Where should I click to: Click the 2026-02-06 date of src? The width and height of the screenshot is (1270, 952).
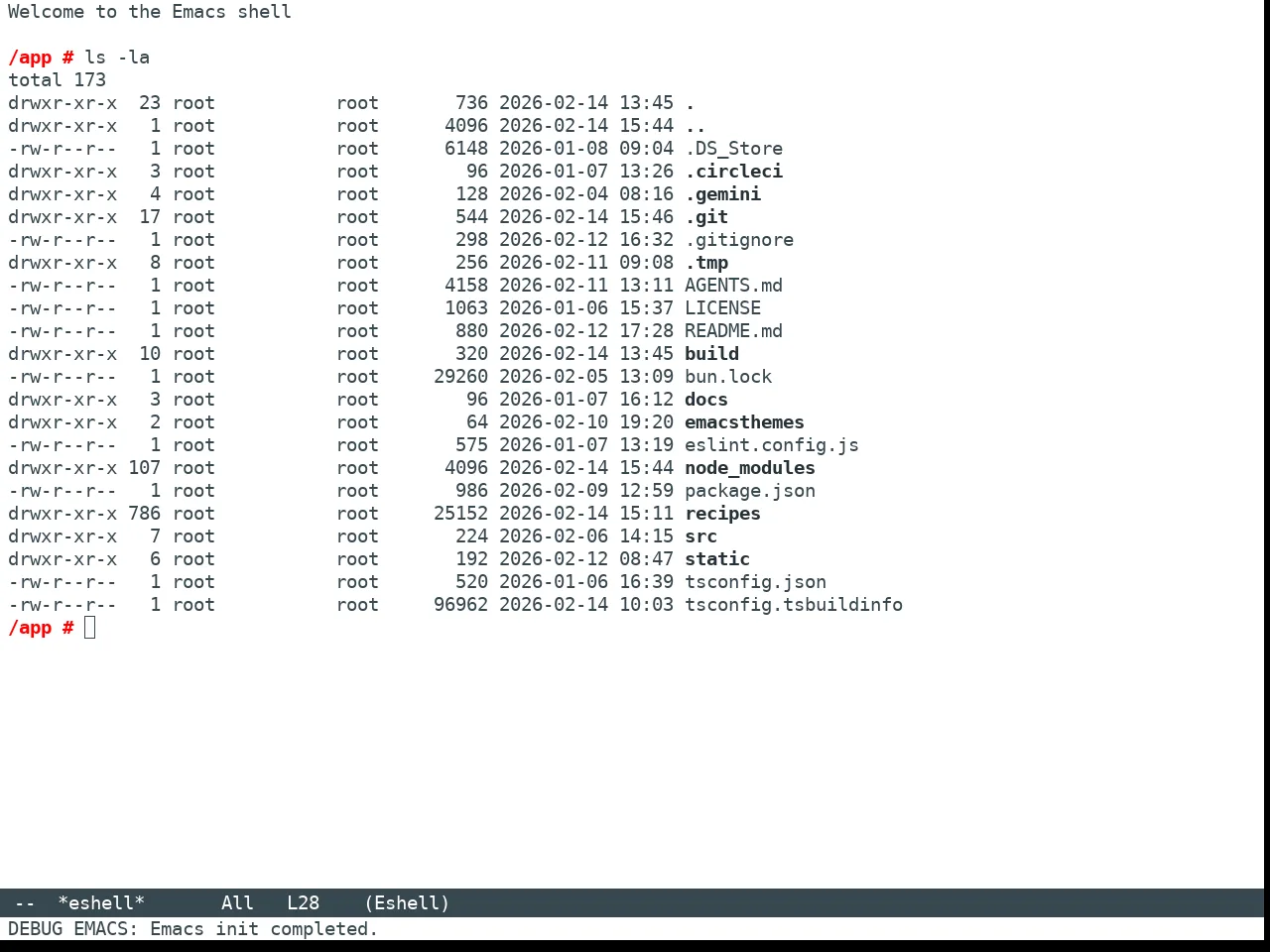pyautogui.click(x=554, y=536)
